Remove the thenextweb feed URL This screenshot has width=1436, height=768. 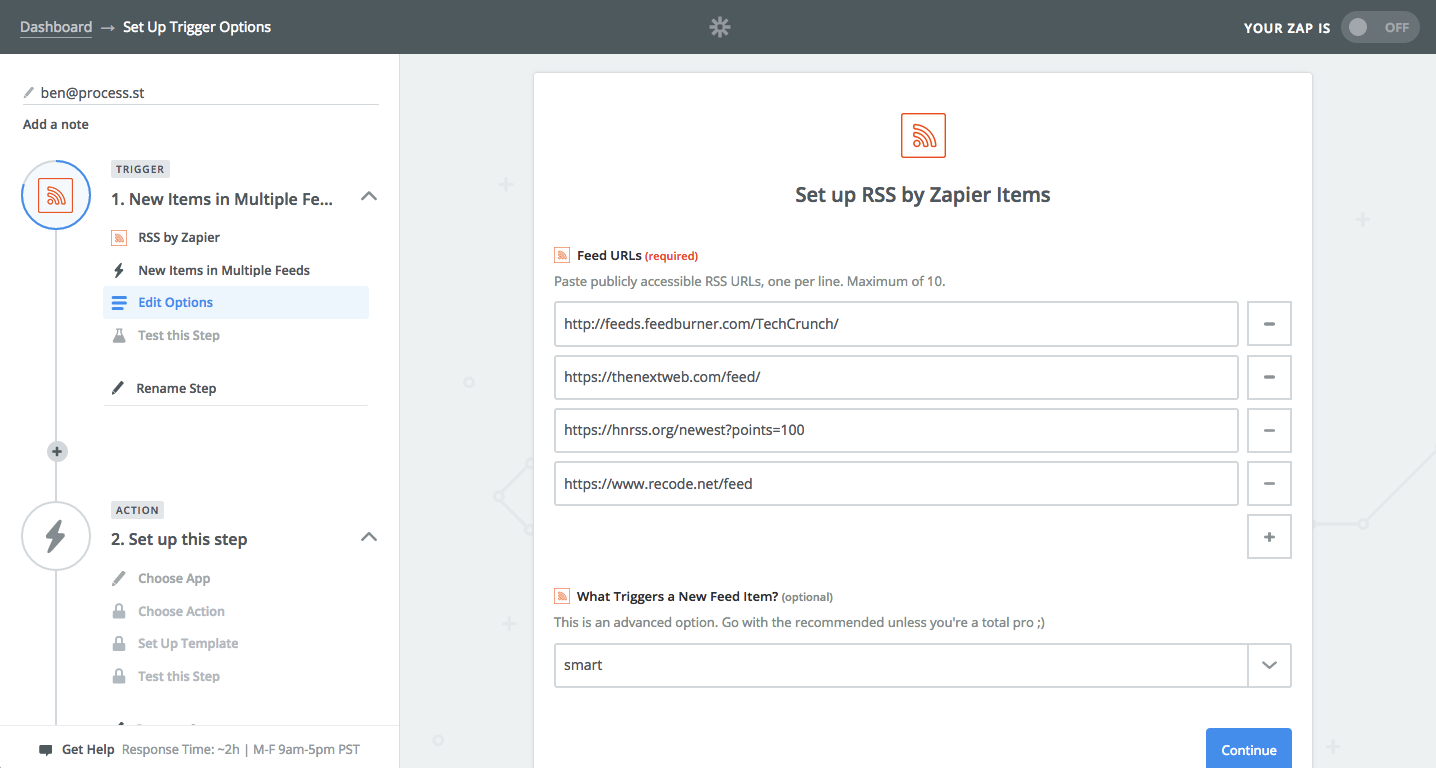(x=1269, y=377)
